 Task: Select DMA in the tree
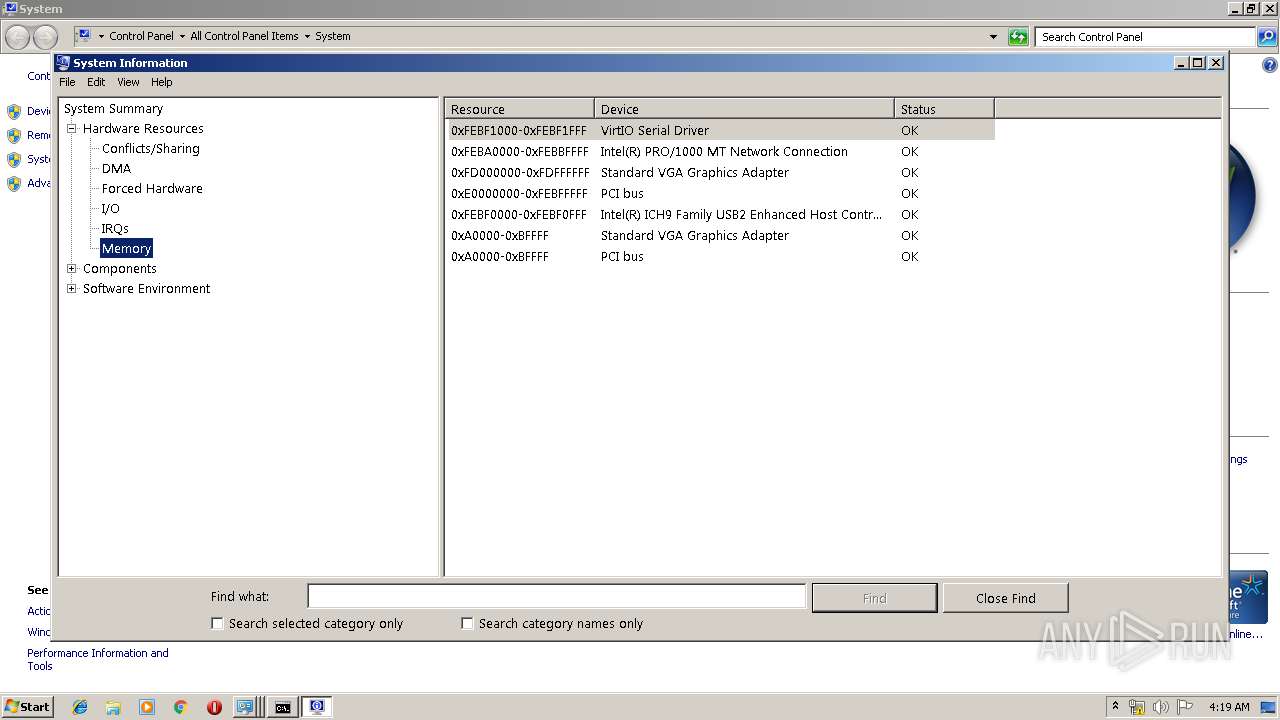point(116,169)
